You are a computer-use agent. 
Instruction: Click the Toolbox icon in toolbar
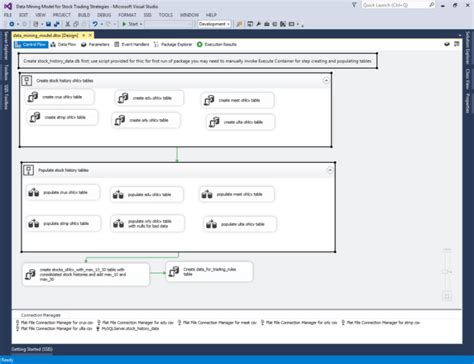click(x=267, y=24)
